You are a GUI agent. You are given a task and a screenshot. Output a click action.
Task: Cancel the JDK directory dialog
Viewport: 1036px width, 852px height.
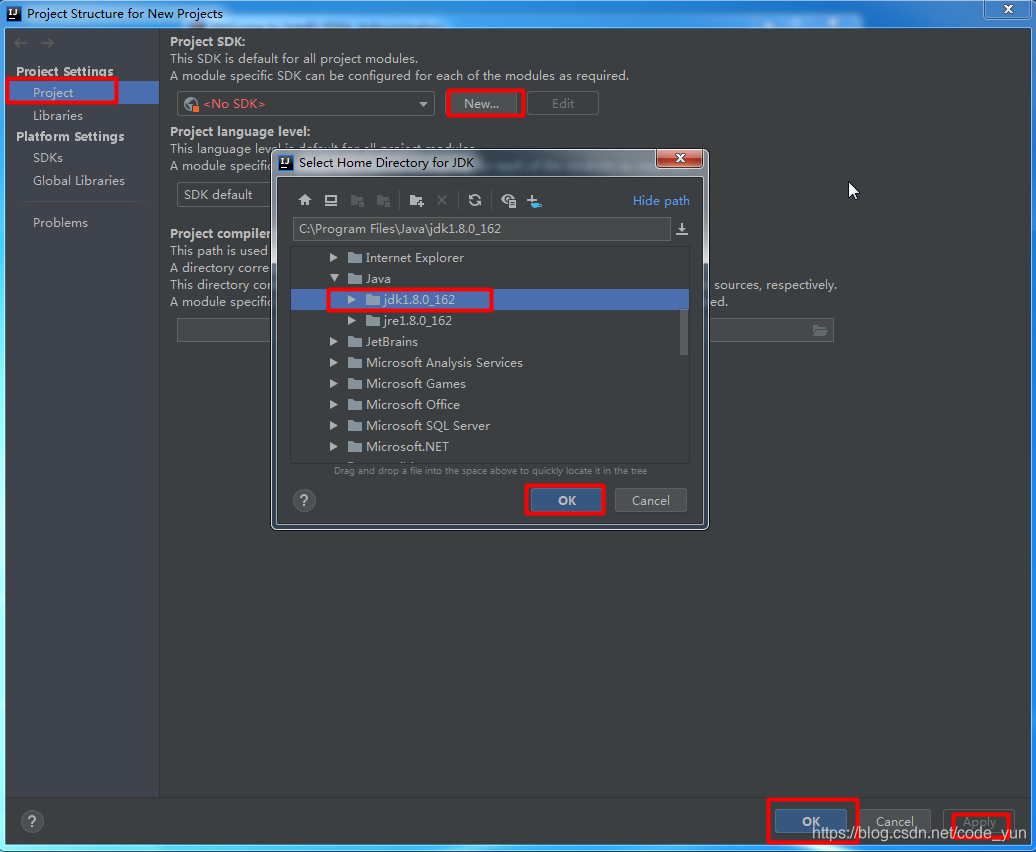[651, 501]
